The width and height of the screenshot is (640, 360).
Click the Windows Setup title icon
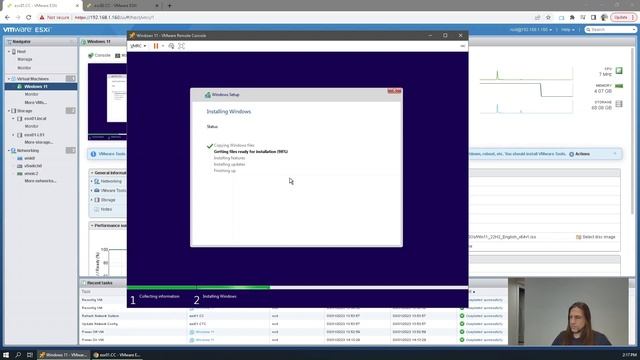pos(208,95)
